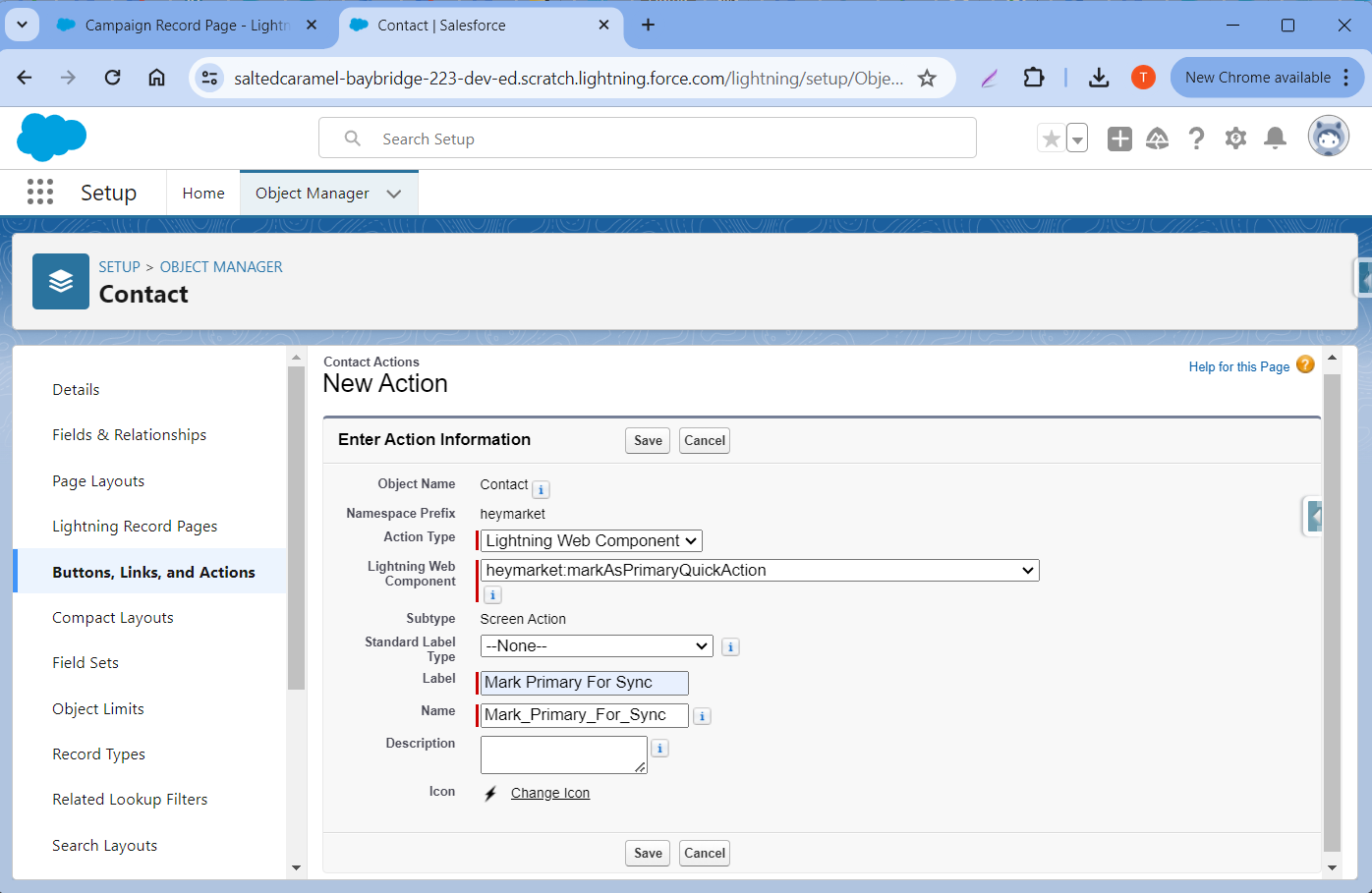The width and height of the screenshot is (1372, 893).
Task: Click the purple feather extension icon
Action: [990, 78]
